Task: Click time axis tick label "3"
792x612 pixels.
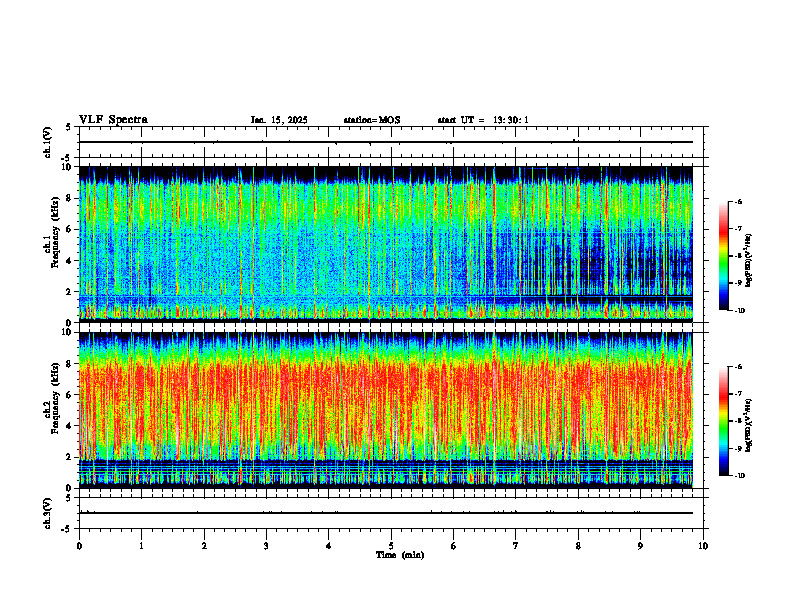Action: click(x=266, y=546)
